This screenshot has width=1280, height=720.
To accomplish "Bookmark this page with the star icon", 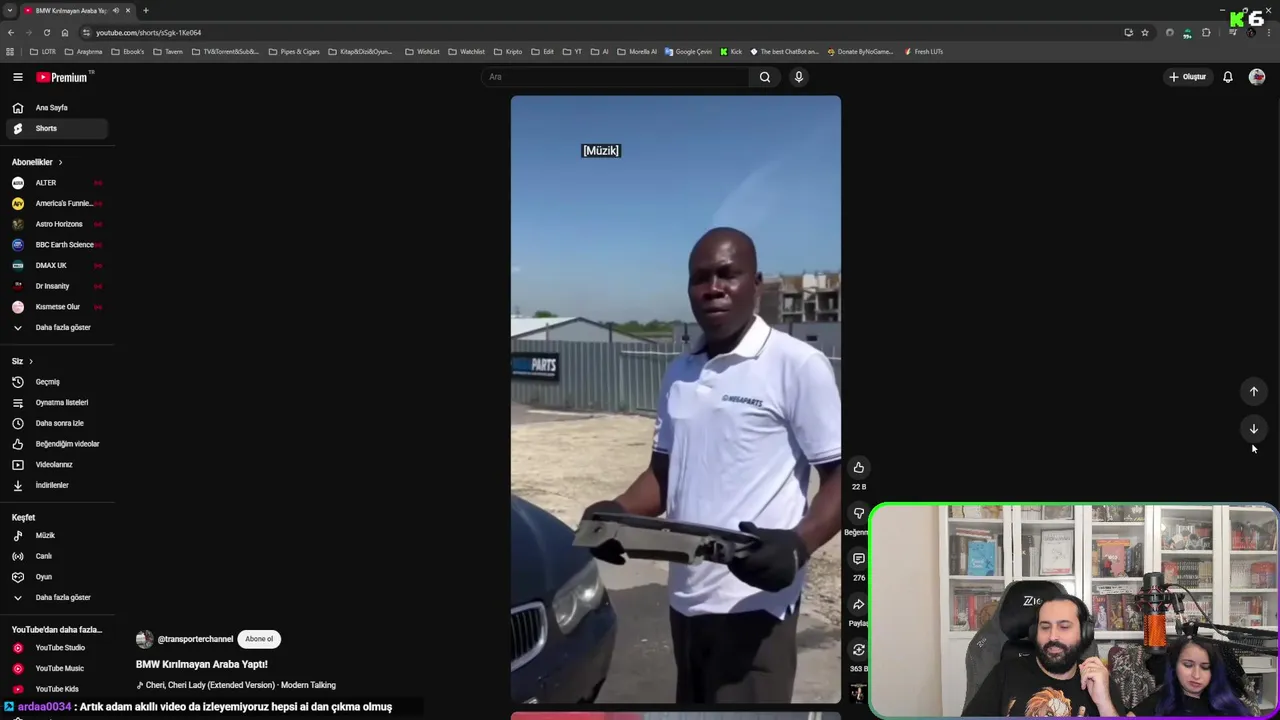I will [x=1145, y=32].
